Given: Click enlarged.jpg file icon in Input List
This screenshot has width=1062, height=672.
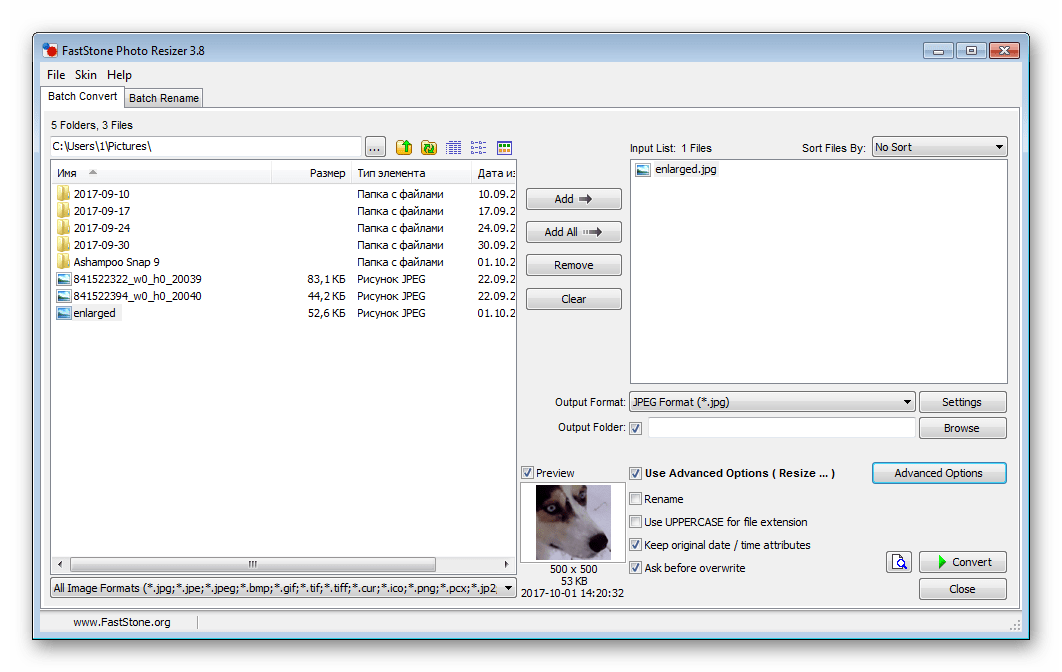Looking at the screenshot, I should coord(643,169).
